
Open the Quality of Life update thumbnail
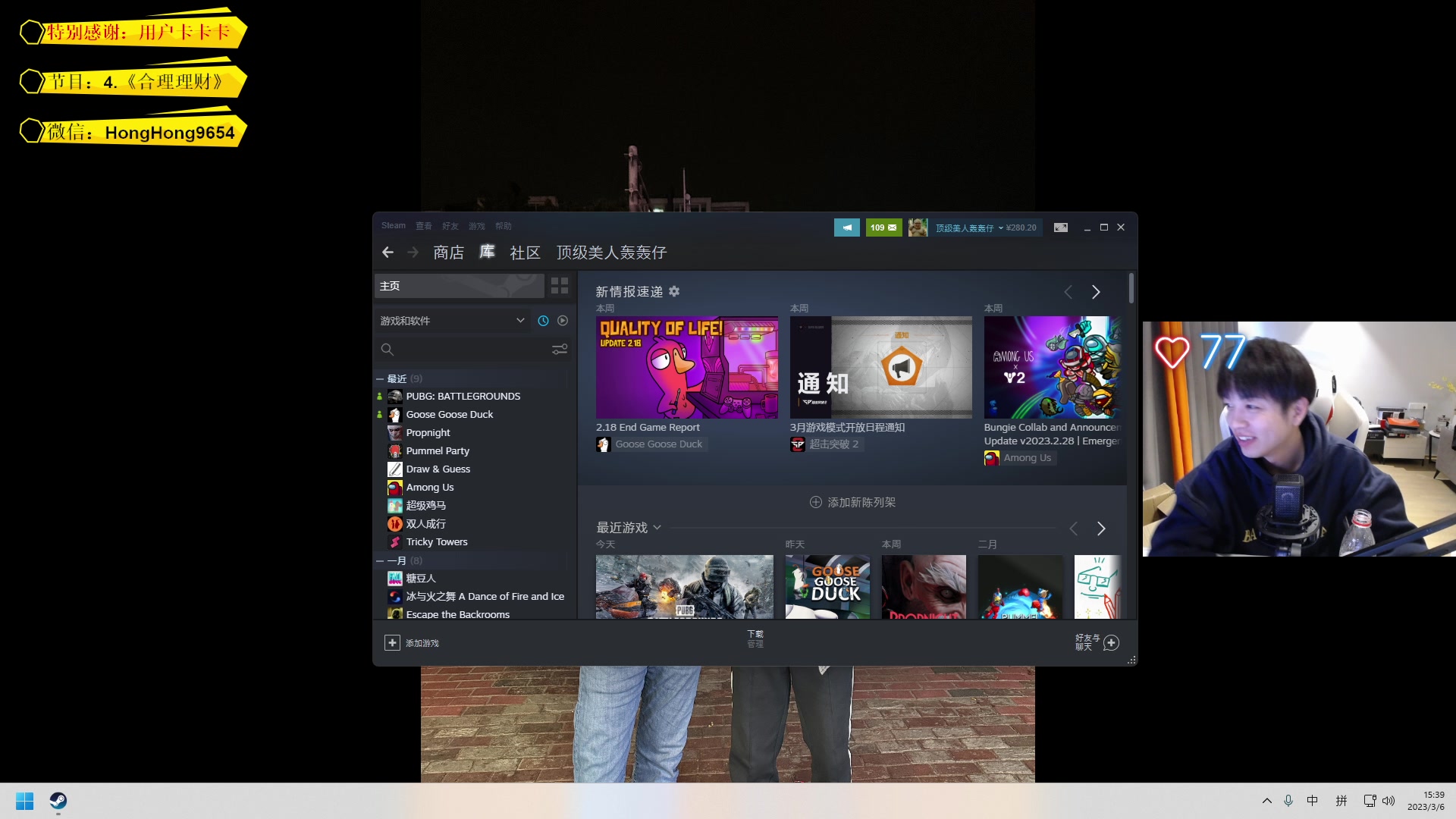687,368
